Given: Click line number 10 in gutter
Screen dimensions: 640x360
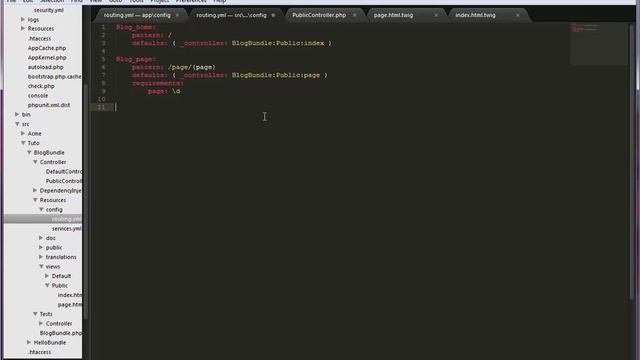Looking at the screenshot, I should tap(102, 99).
